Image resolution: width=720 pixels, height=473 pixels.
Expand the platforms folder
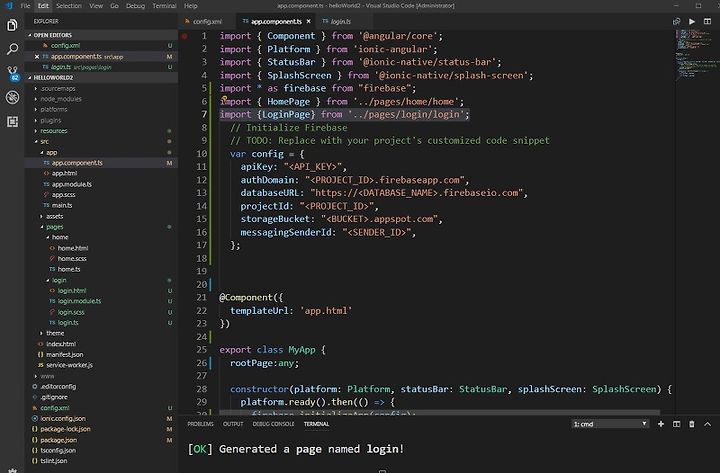(53, 109)
